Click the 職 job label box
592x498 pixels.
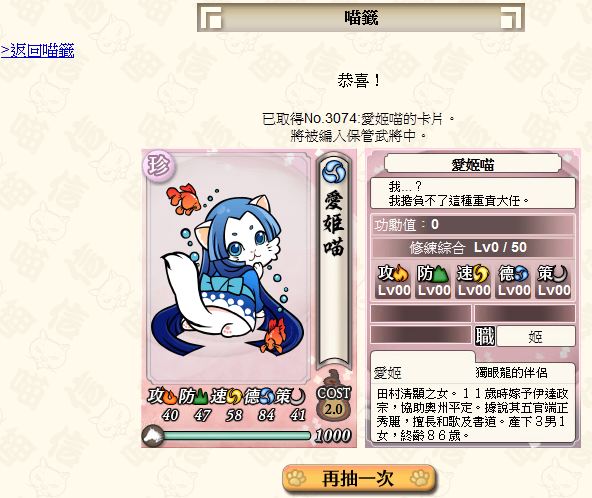(485, 336)
